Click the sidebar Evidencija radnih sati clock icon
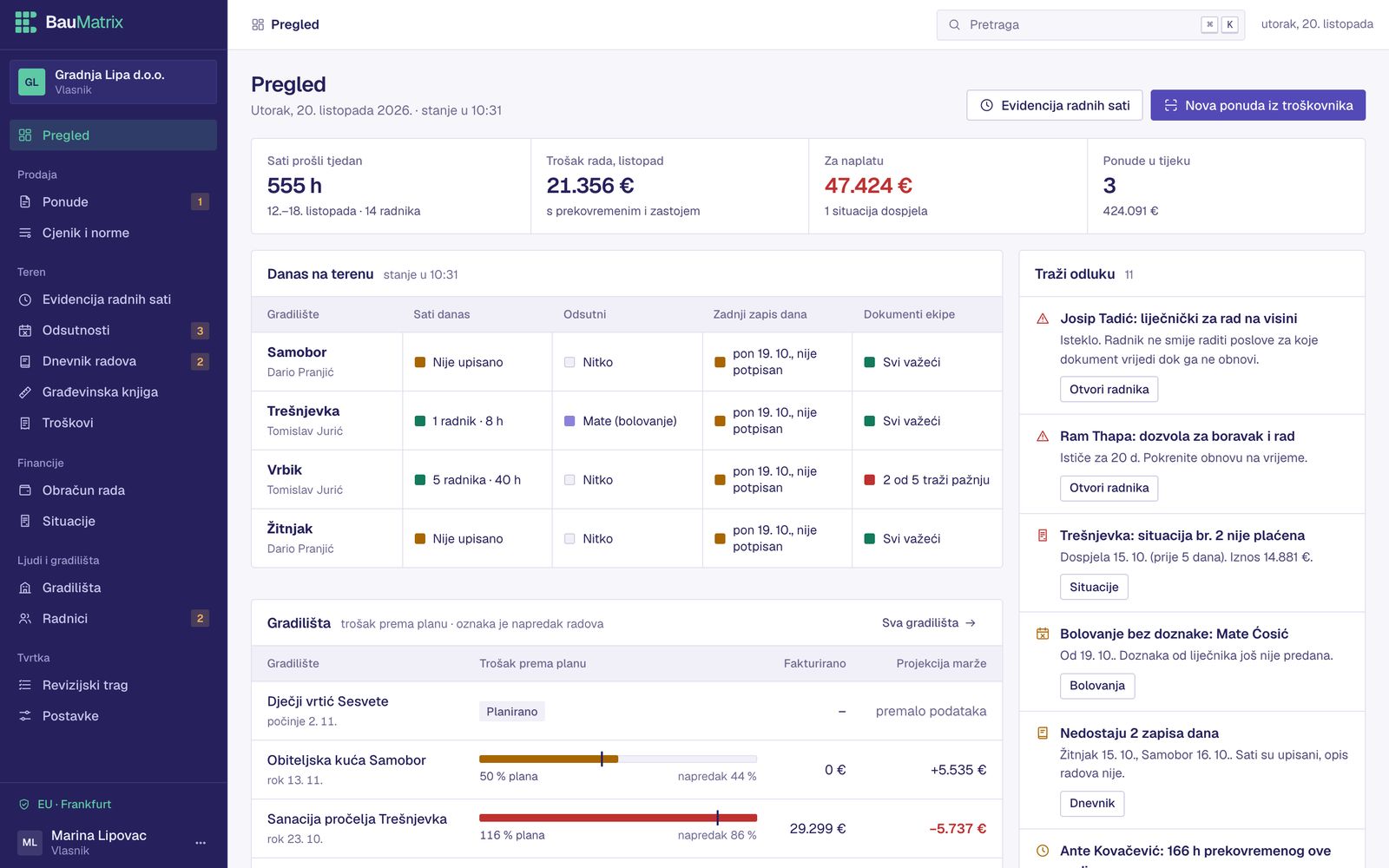 [25, 299]
